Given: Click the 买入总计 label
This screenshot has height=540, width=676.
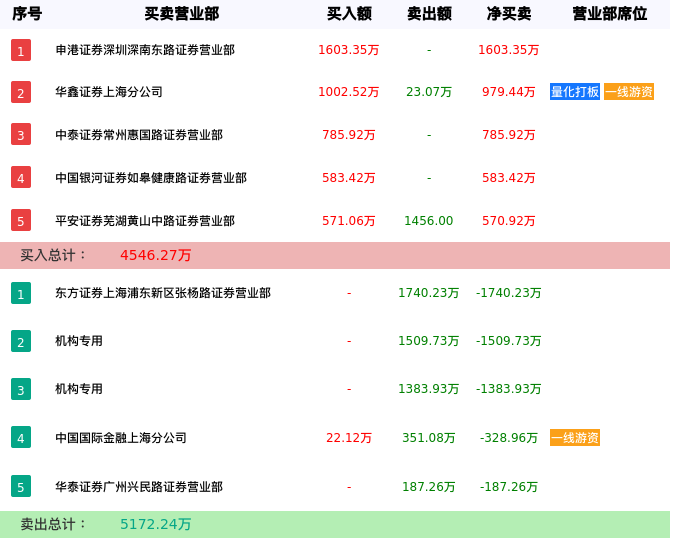Looking at the screenshot, I should [x=53, y=255].
